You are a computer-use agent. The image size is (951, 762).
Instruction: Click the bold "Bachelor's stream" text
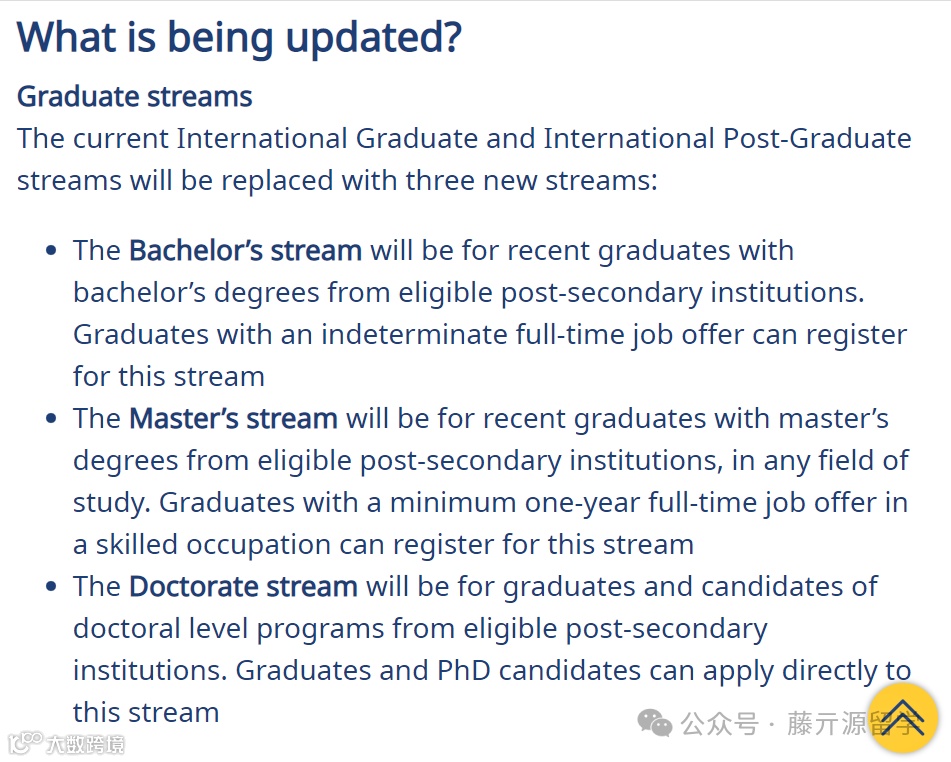click(x=245, y=250)
